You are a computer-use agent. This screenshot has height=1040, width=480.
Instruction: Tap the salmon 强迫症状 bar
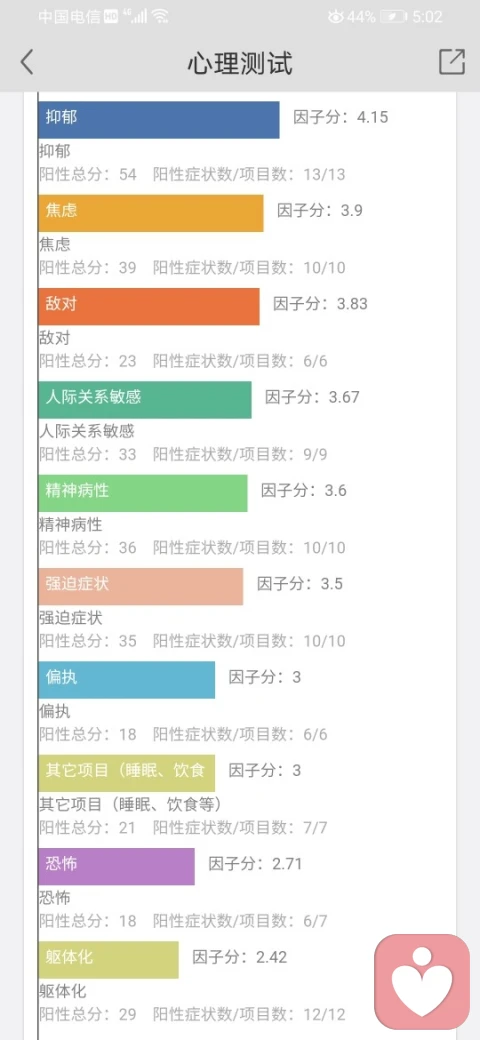(x=141, y=586)
